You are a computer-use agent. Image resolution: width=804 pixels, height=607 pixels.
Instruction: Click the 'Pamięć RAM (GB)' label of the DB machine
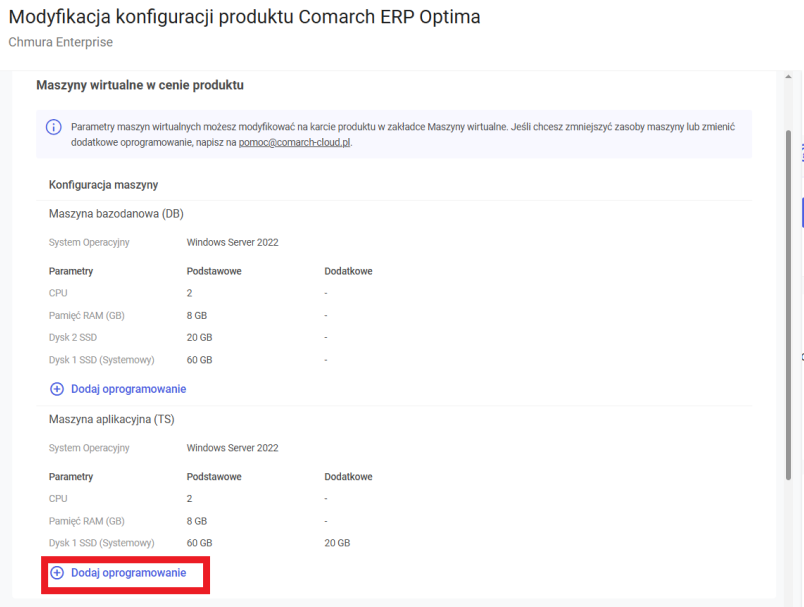[87, 316]
